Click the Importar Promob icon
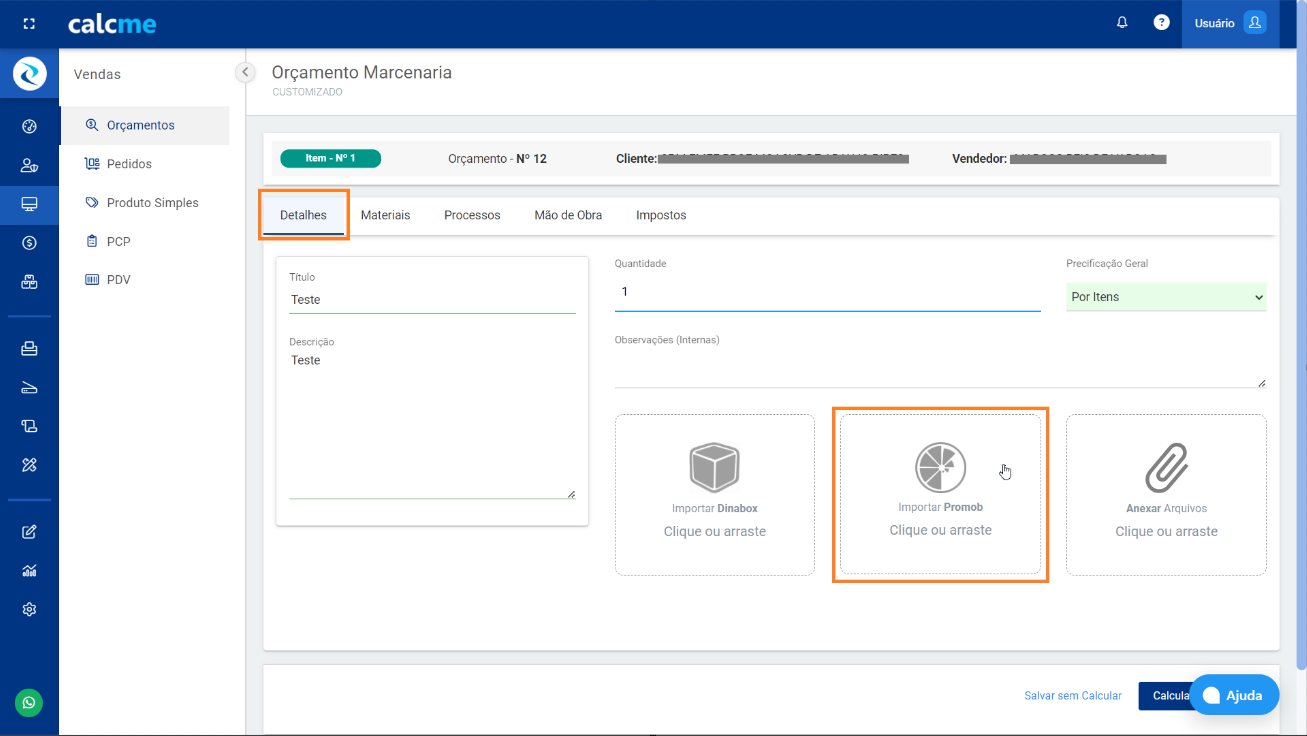This screenshot has width=1307, height=736. coord(940,468)
